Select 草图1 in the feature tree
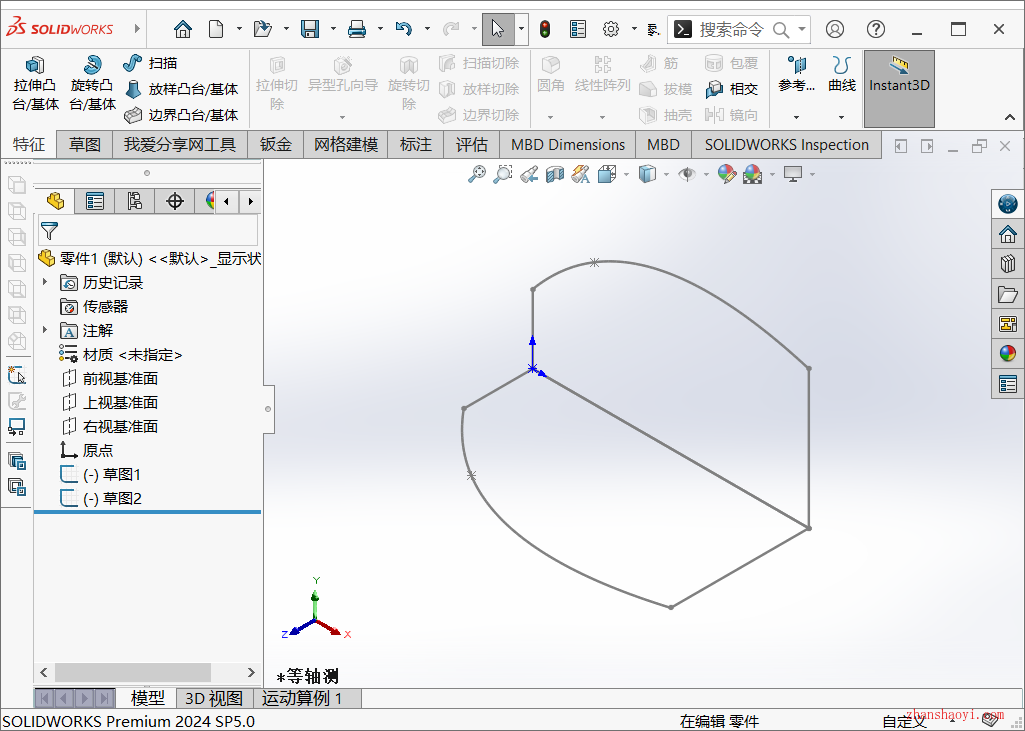Viewport: 1025px width, 731px height. tap(101, 474)
